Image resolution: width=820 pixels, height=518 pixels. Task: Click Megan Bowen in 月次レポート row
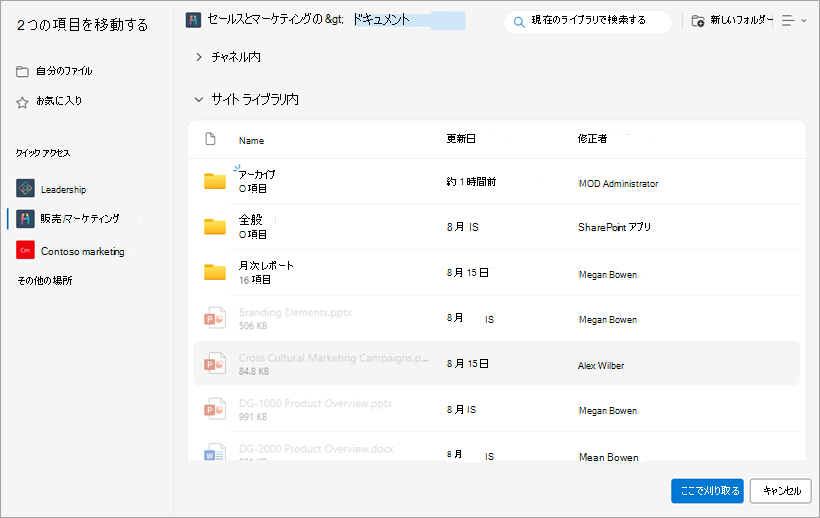click(608, 274)
